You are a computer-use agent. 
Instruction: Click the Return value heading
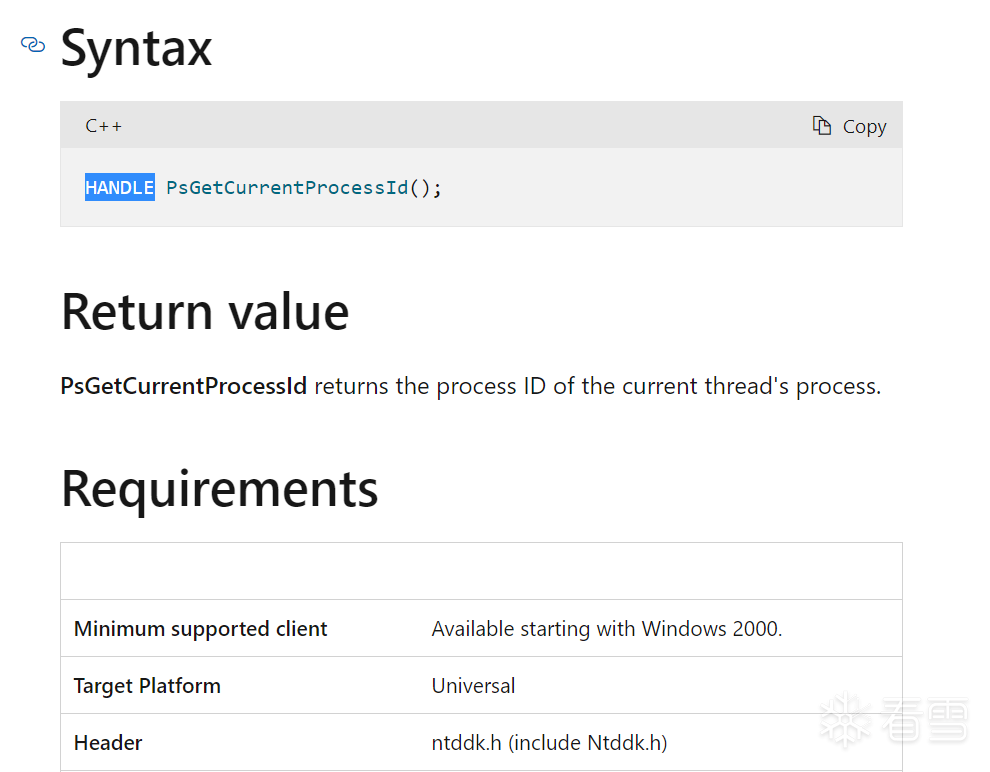(205, 311)
